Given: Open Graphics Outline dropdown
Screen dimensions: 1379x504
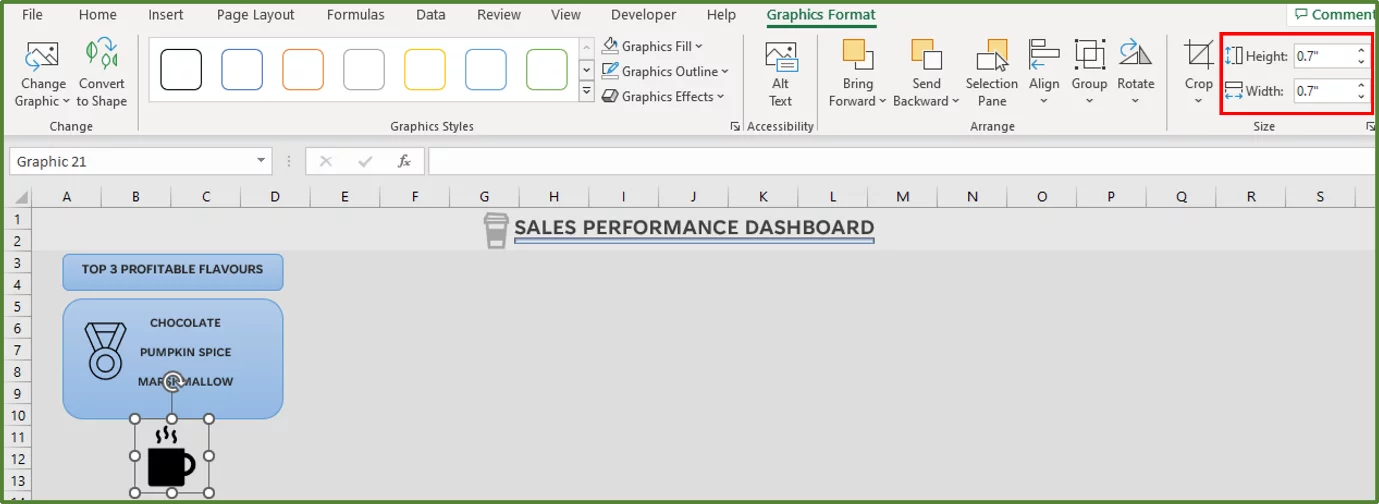Looking at the screenshot, I should pos(665,71).
